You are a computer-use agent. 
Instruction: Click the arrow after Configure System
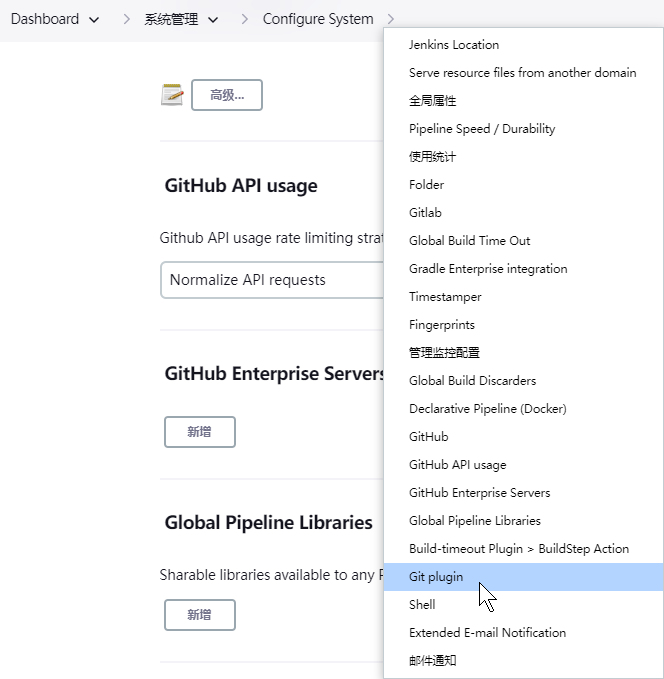(390, 19)
